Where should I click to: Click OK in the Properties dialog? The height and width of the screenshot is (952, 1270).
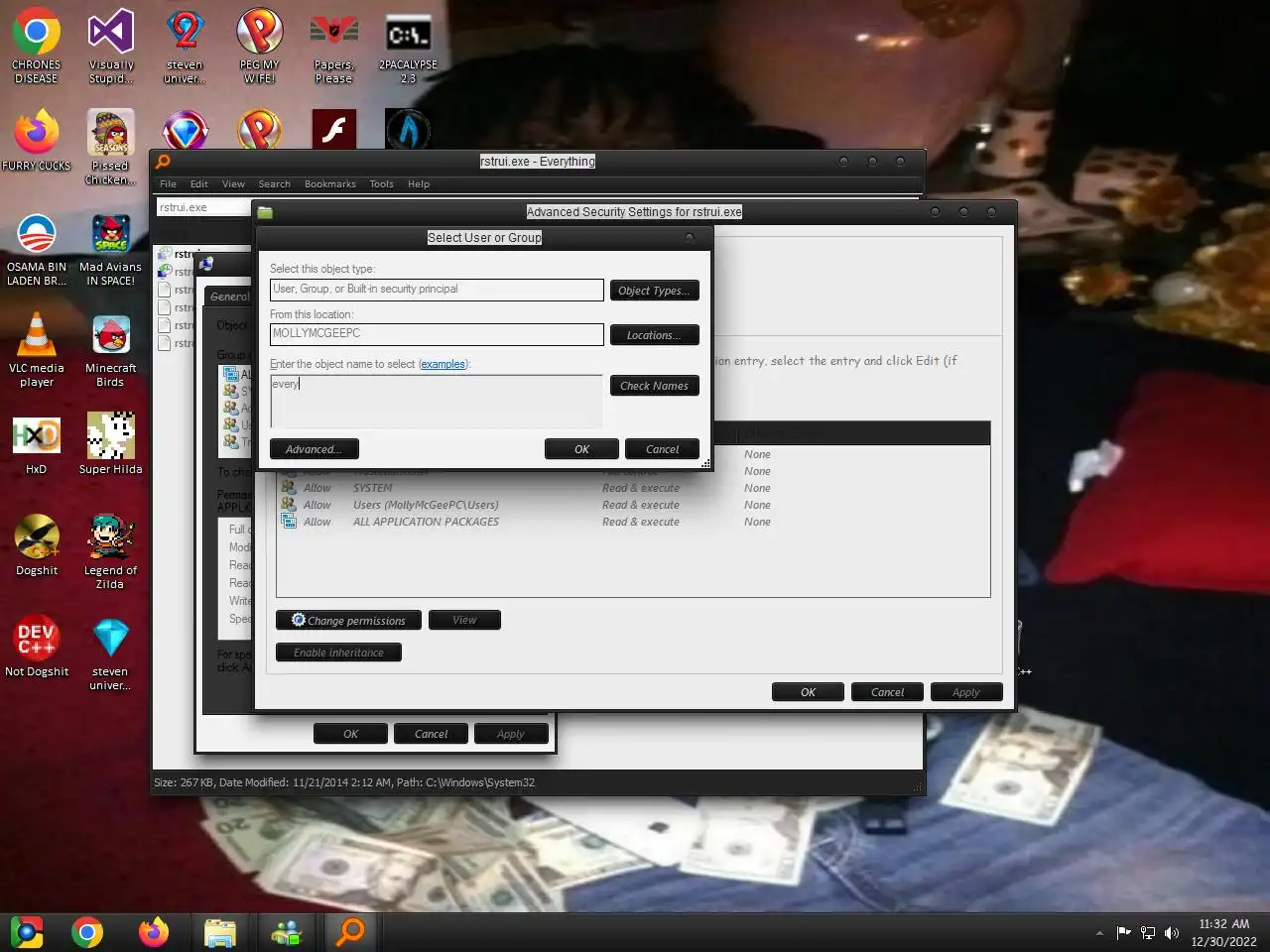(x=350, y=734)
